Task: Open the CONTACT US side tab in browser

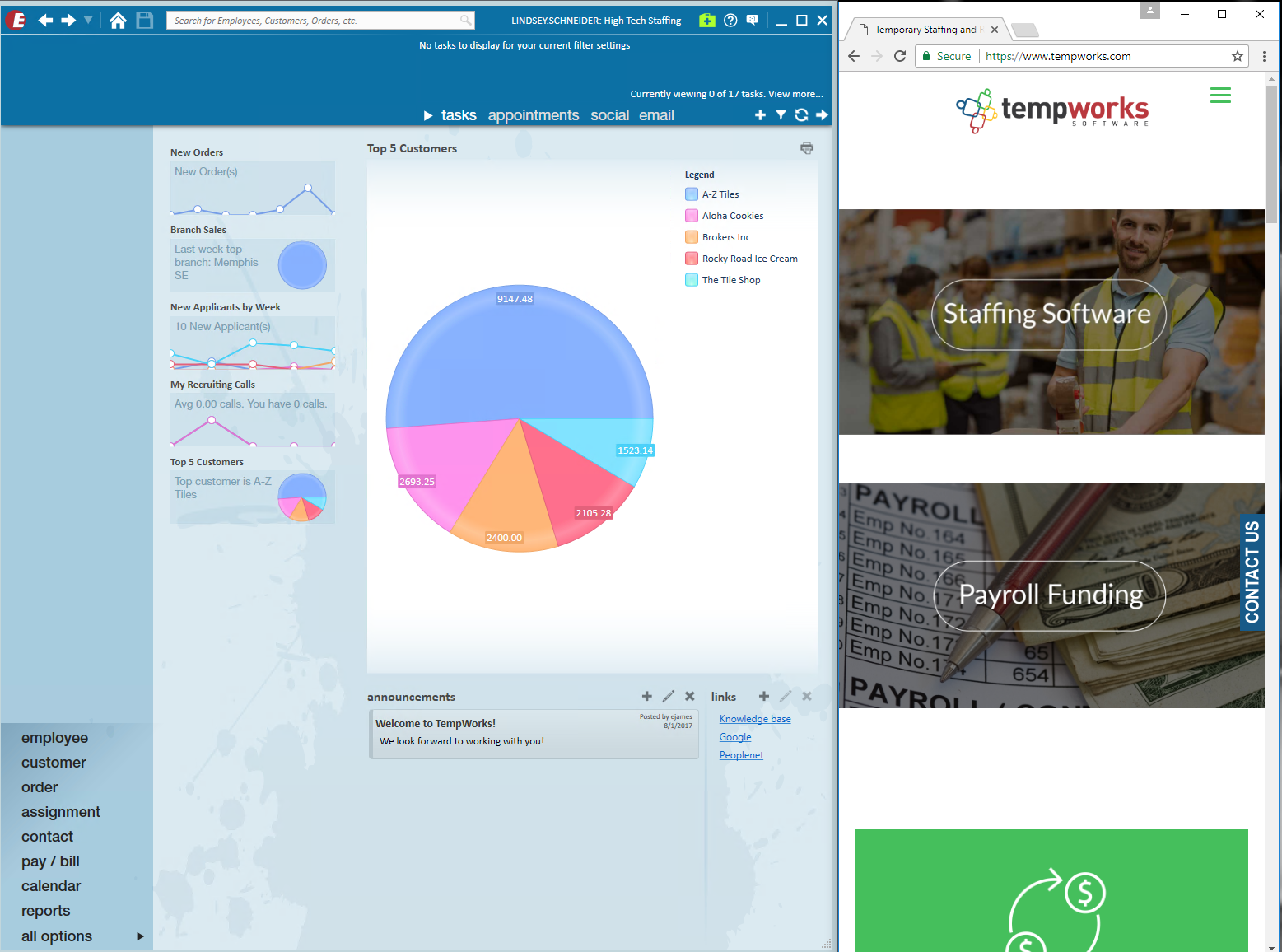Action: point(1252,572)
